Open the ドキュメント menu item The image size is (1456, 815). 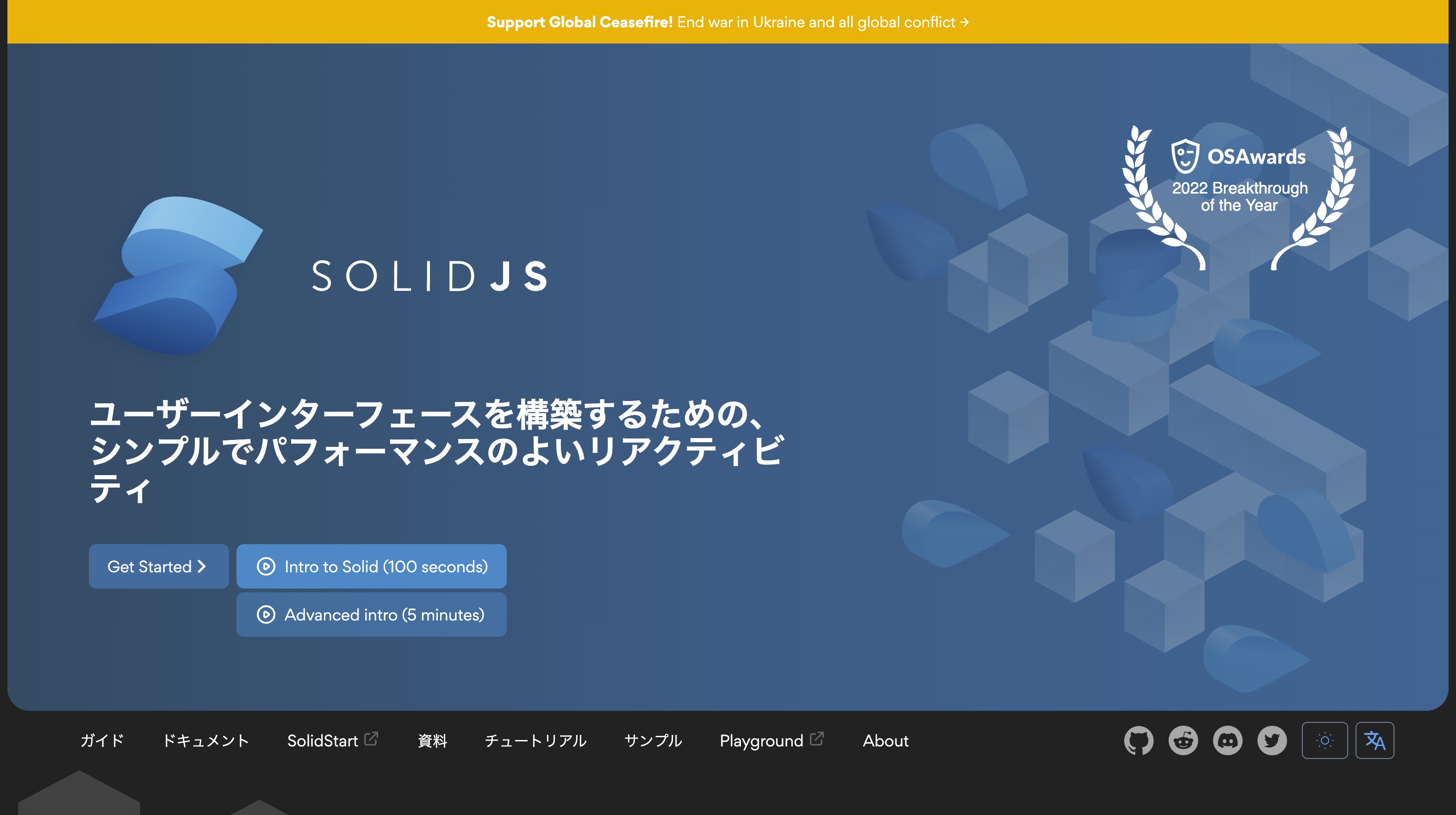[x=206, y=741]
